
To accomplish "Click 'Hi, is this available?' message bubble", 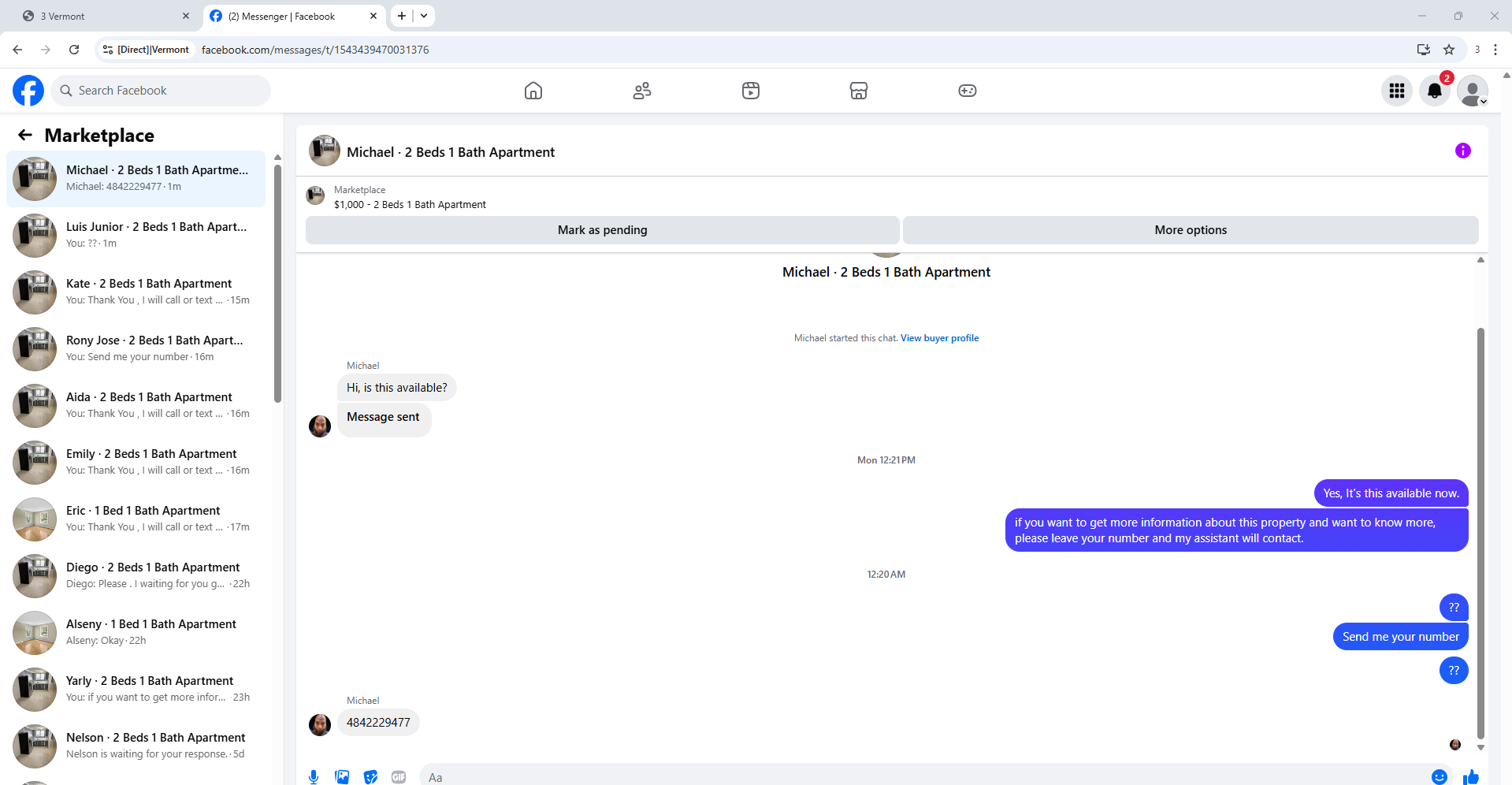I will (x=397, y=388).
